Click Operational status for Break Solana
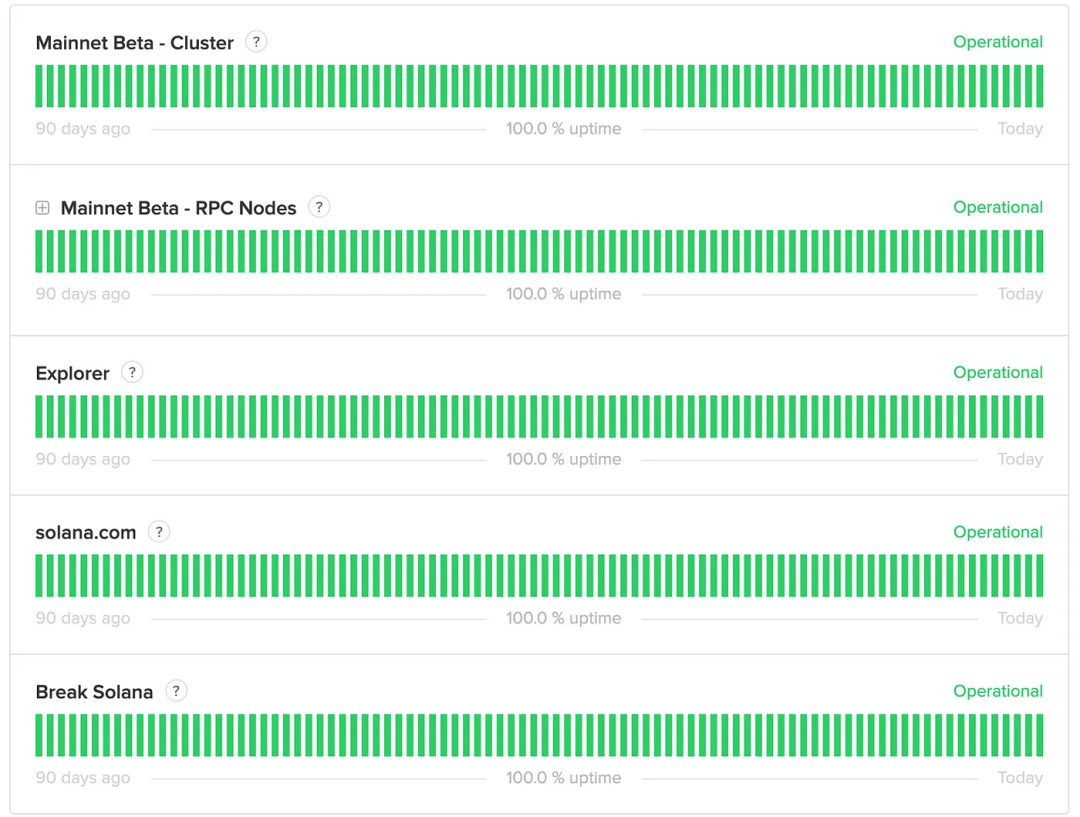 coord(998,691)
